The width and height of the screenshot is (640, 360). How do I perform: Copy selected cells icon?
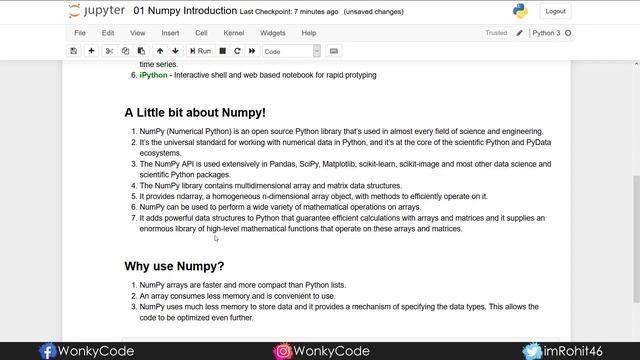[125, 51]
